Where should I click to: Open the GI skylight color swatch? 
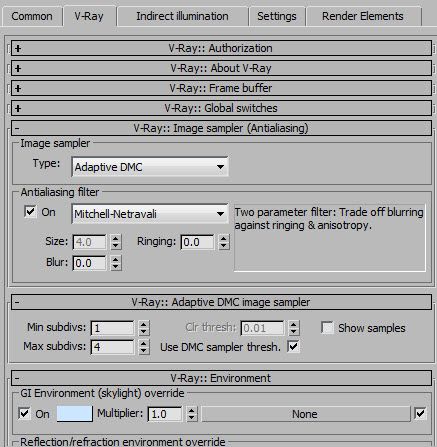(x=75, y=414)
